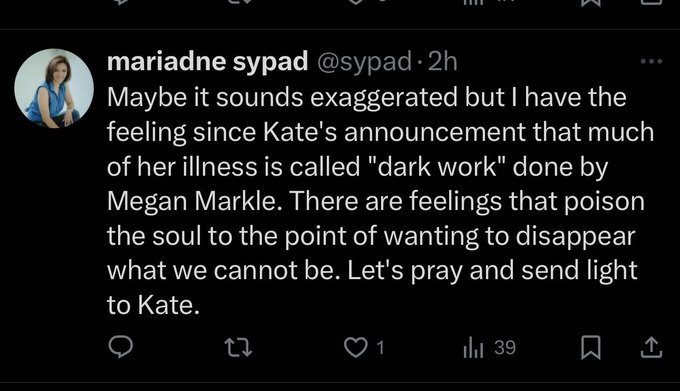Open the @sypad handle
Viewport: 680px width, 391px height.
(364, 62)
